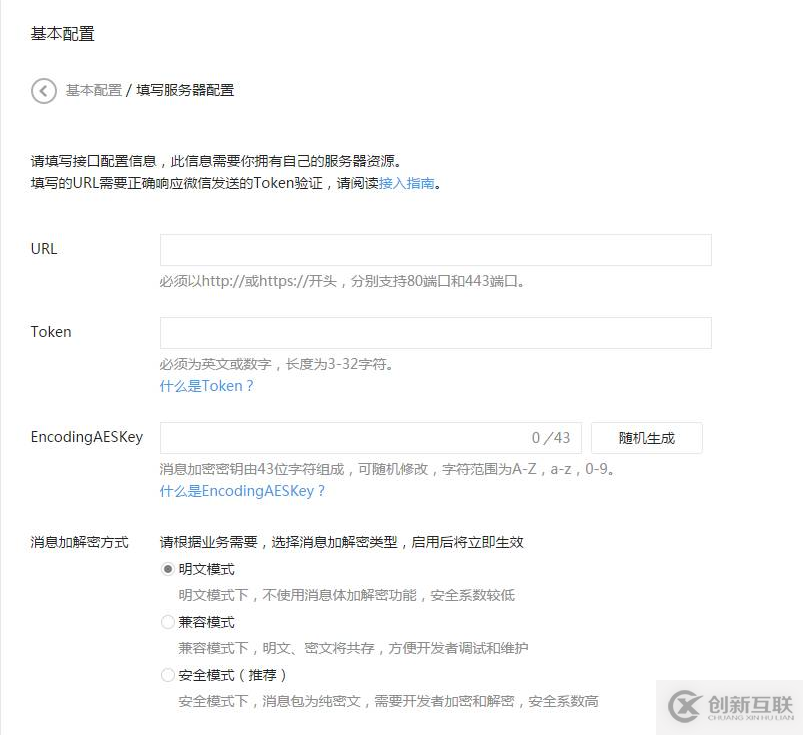
Task: Enable 安全模式（推荐）encryption mode
Action: 167,675
